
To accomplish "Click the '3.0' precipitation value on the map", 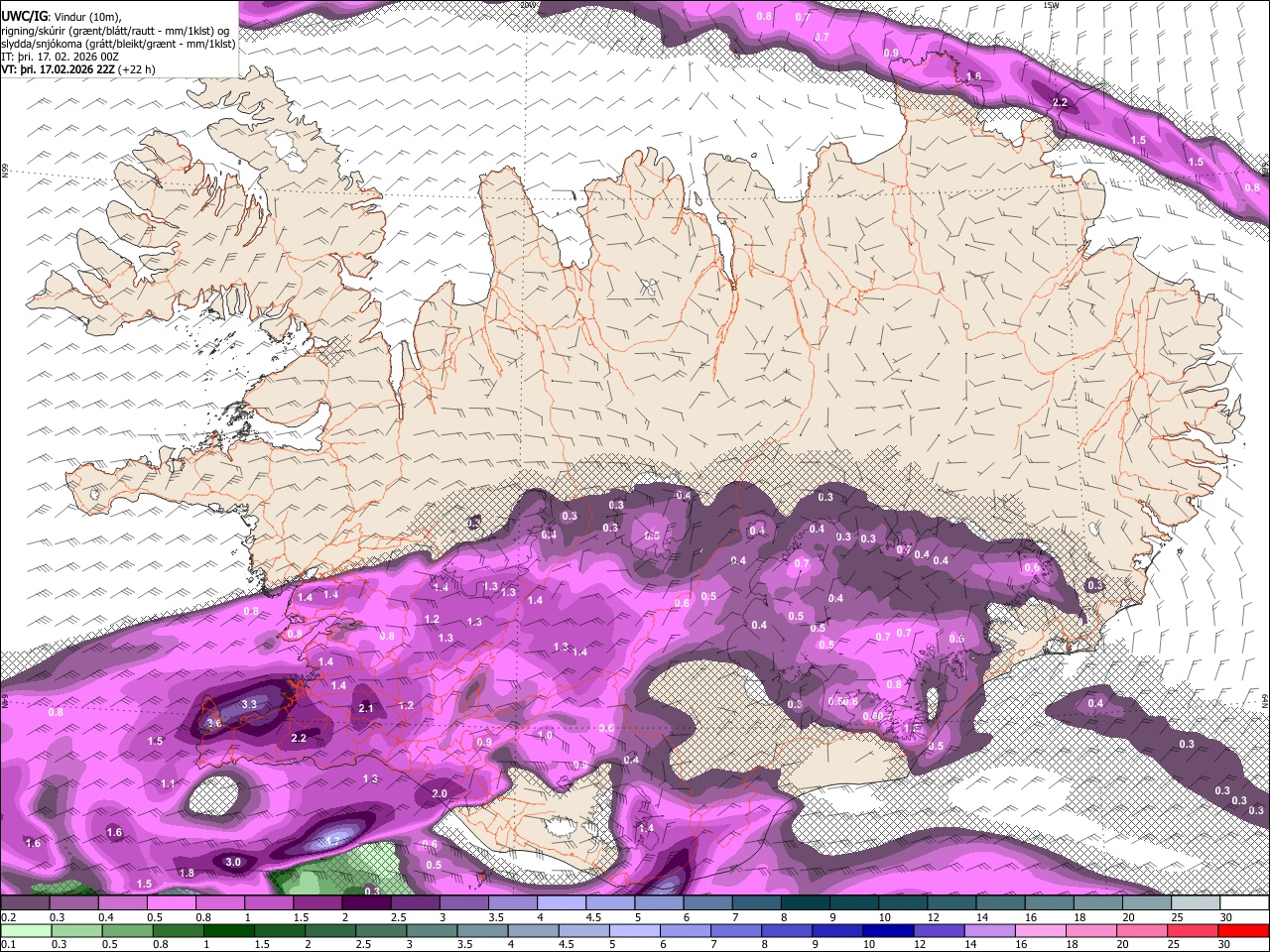I will [x=233, y=862].
